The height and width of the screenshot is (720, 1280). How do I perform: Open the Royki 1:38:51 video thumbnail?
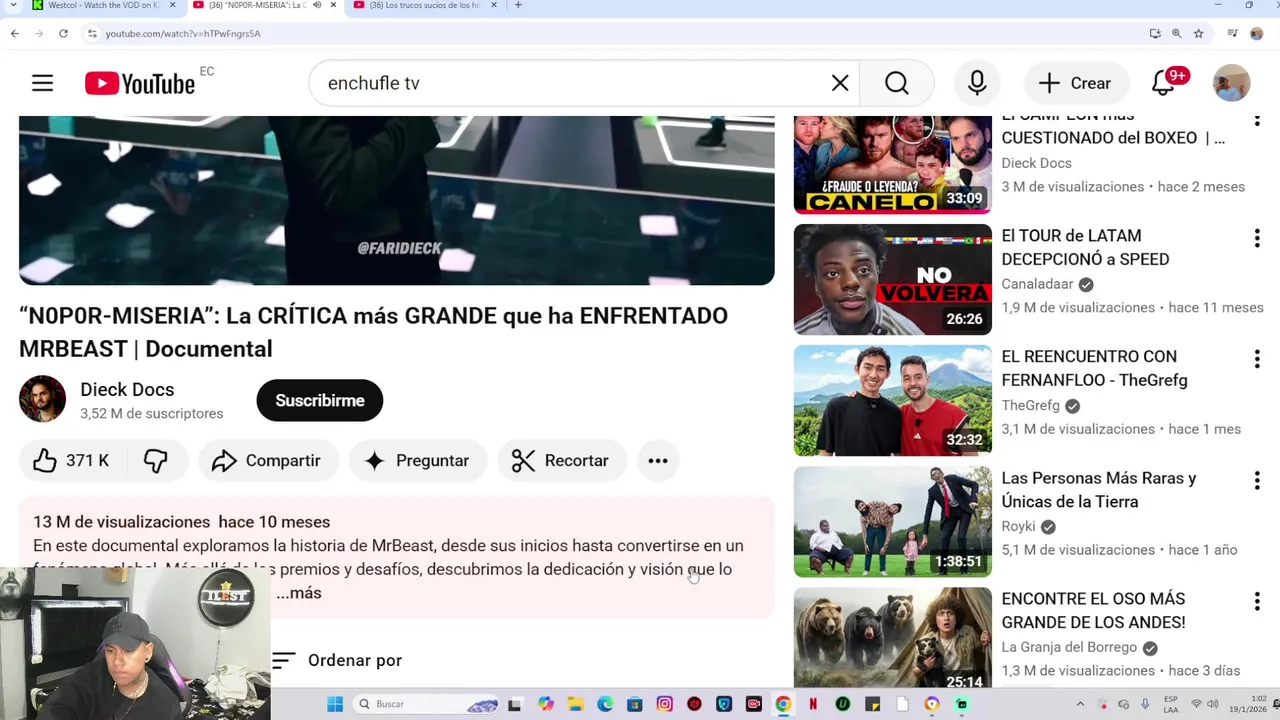[893, 522]
